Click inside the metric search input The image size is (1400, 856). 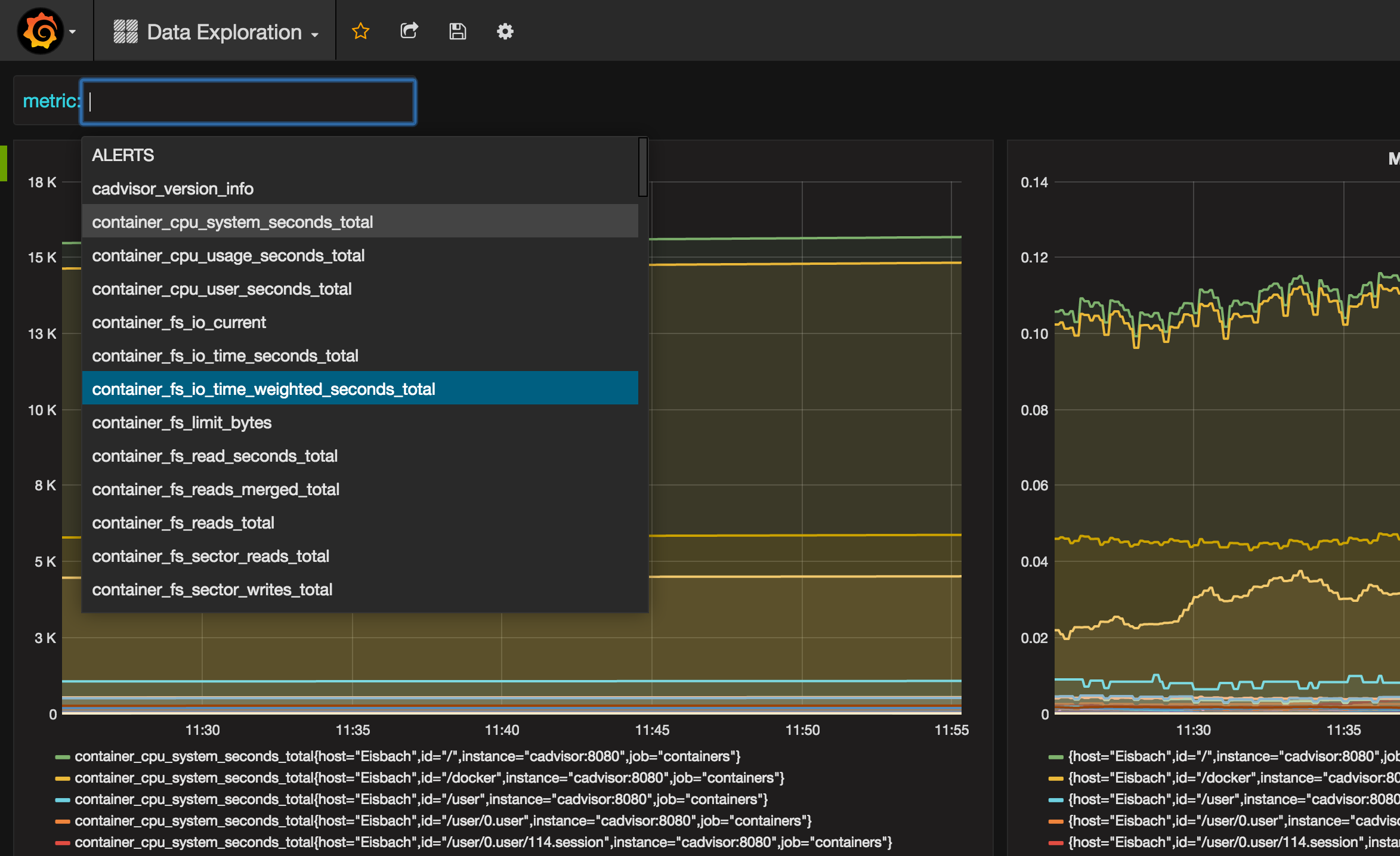point(248,101)
